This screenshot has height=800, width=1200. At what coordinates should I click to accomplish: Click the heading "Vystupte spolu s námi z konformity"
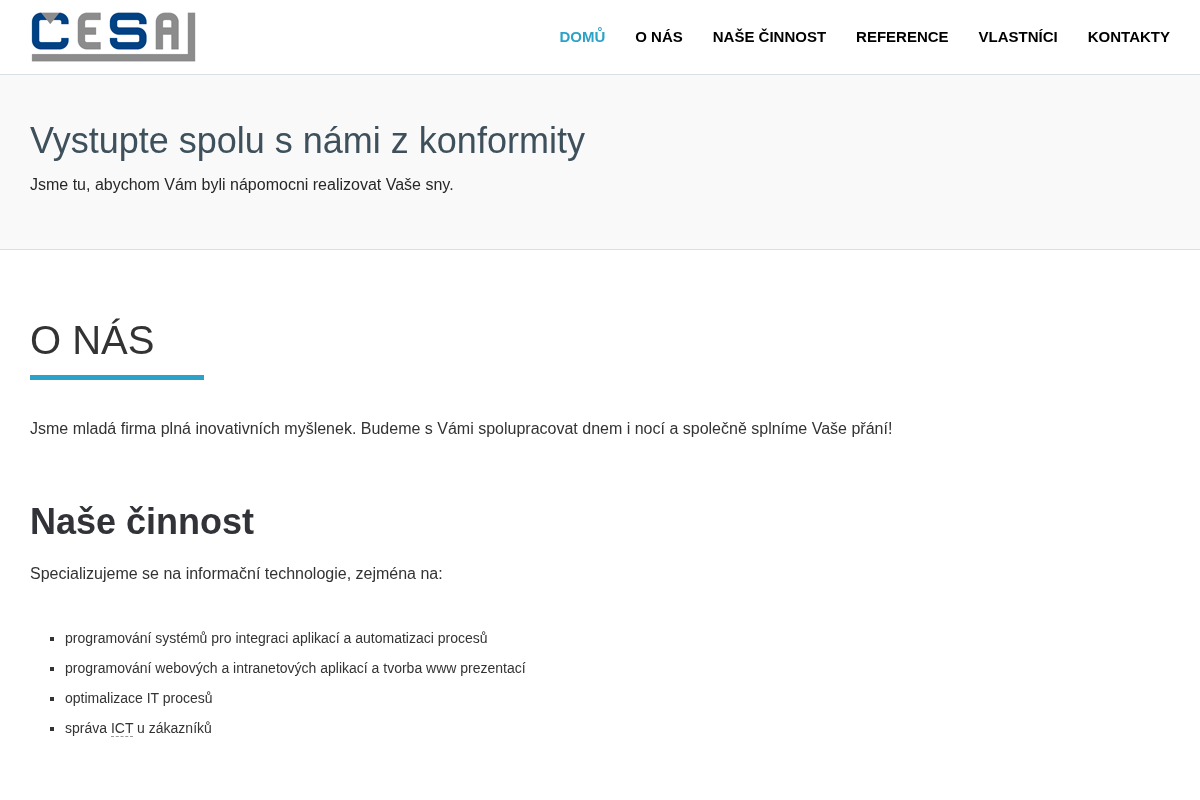(307, 141)
